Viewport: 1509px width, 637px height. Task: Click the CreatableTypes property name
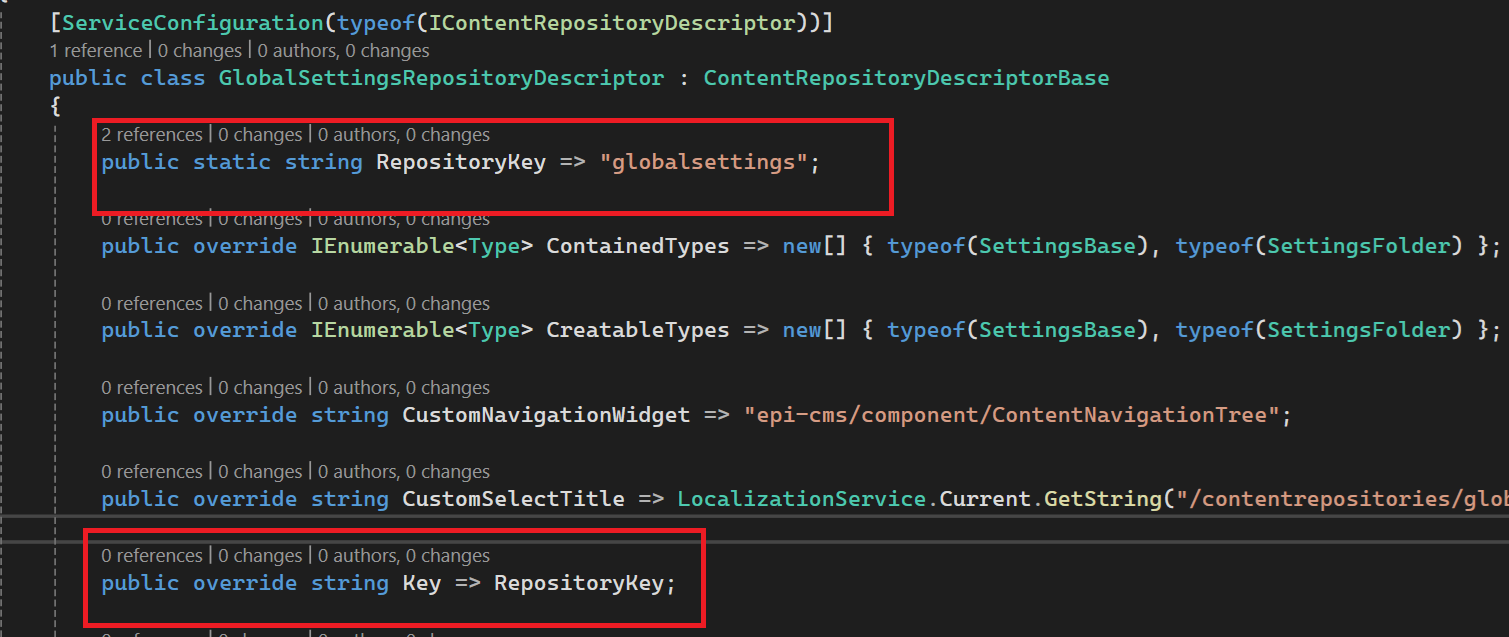coord(637,330)
